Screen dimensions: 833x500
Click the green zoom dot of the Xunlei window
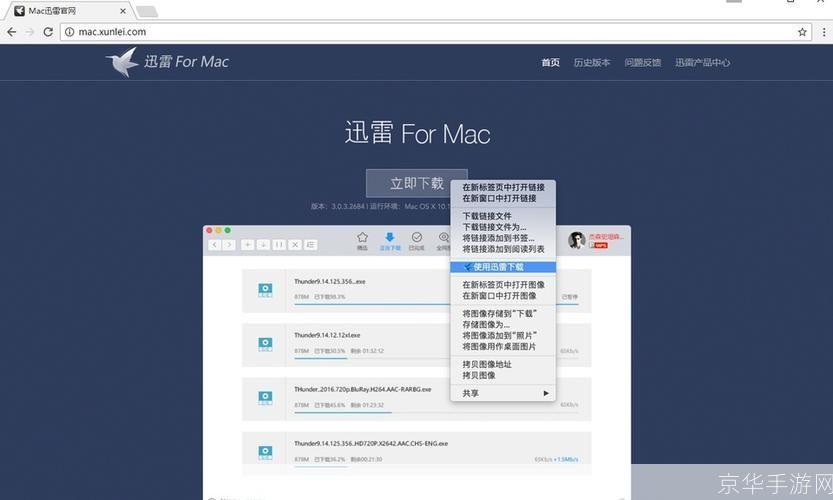pos(227,230)
